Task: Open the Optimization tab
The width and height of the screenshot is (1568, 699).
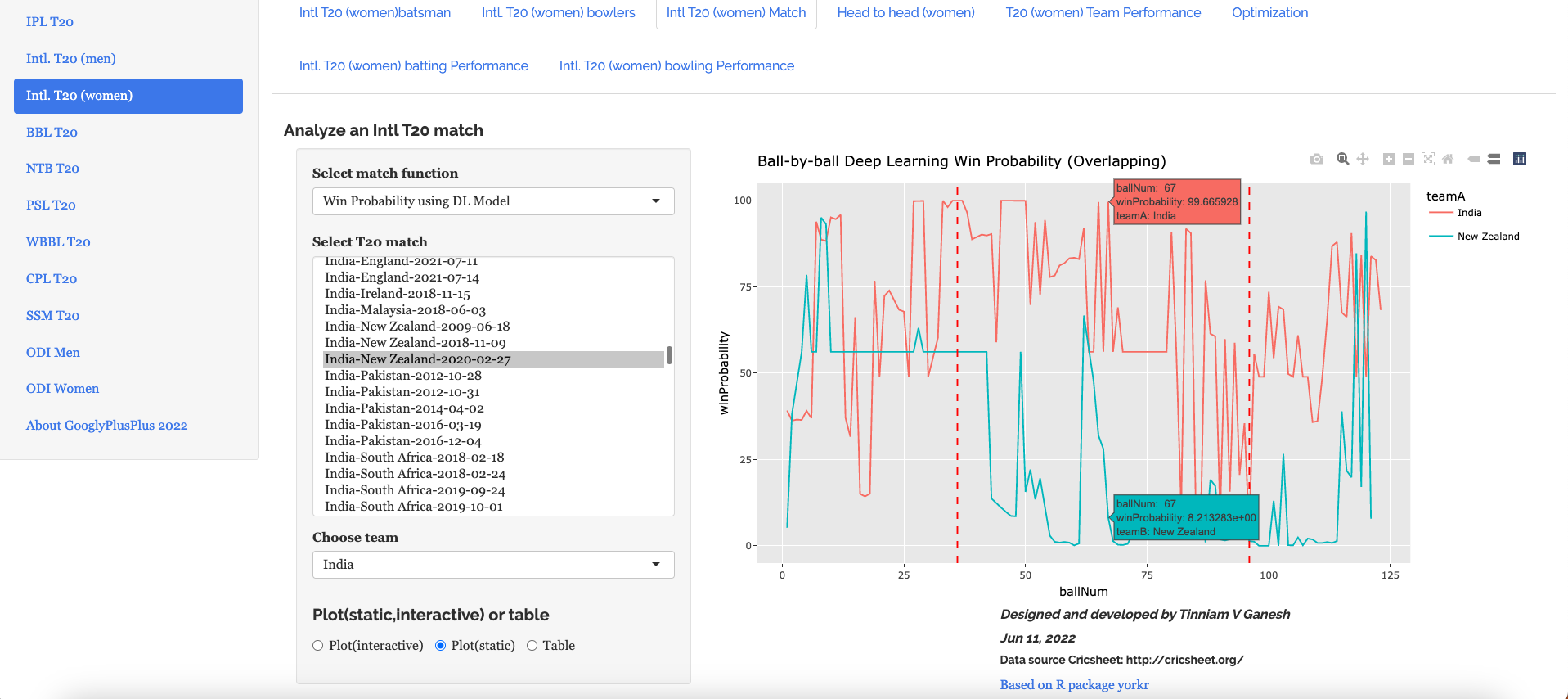Action: 1269,13
